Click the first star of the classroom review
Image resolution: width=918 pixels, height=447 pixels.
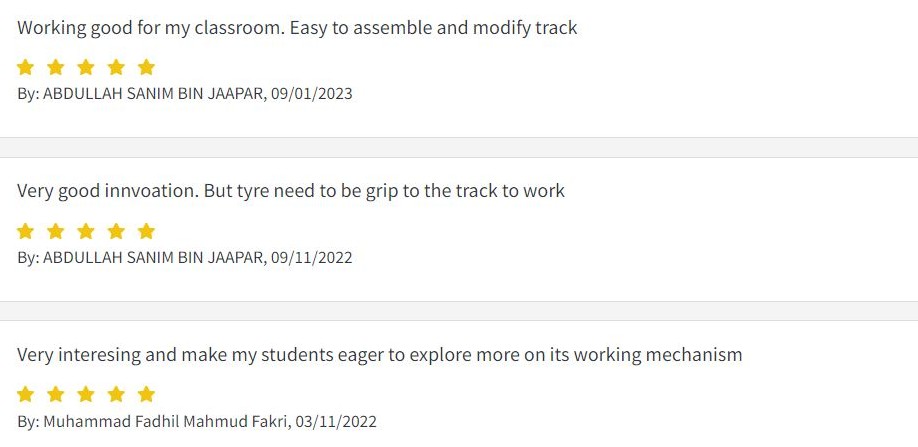[25, 67]
